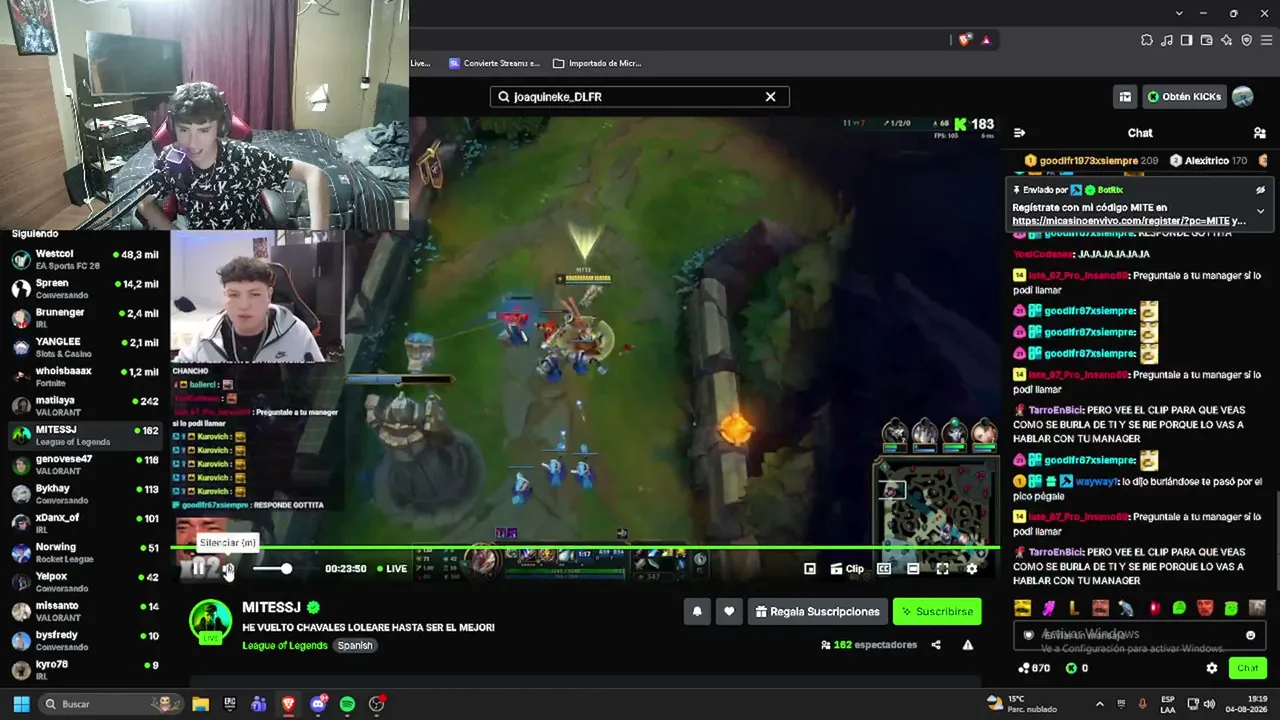
Task: Open channel points balance 870
Action: 1034,668
